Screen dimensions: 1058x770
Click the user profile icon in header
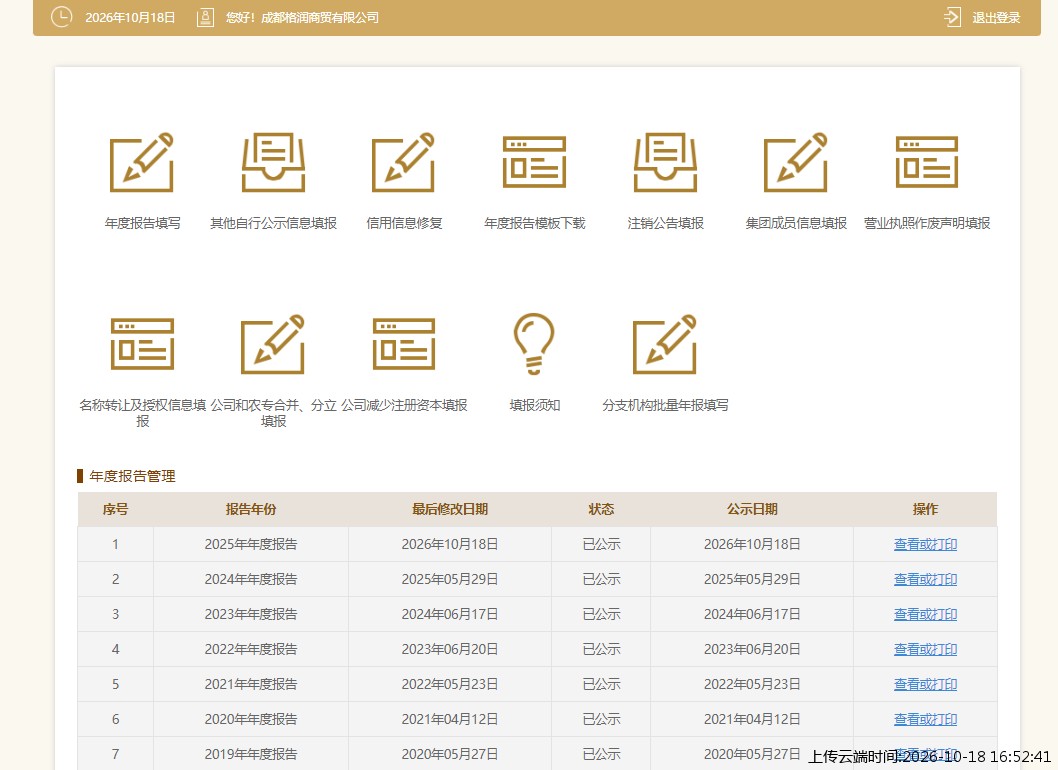point(205,18)
